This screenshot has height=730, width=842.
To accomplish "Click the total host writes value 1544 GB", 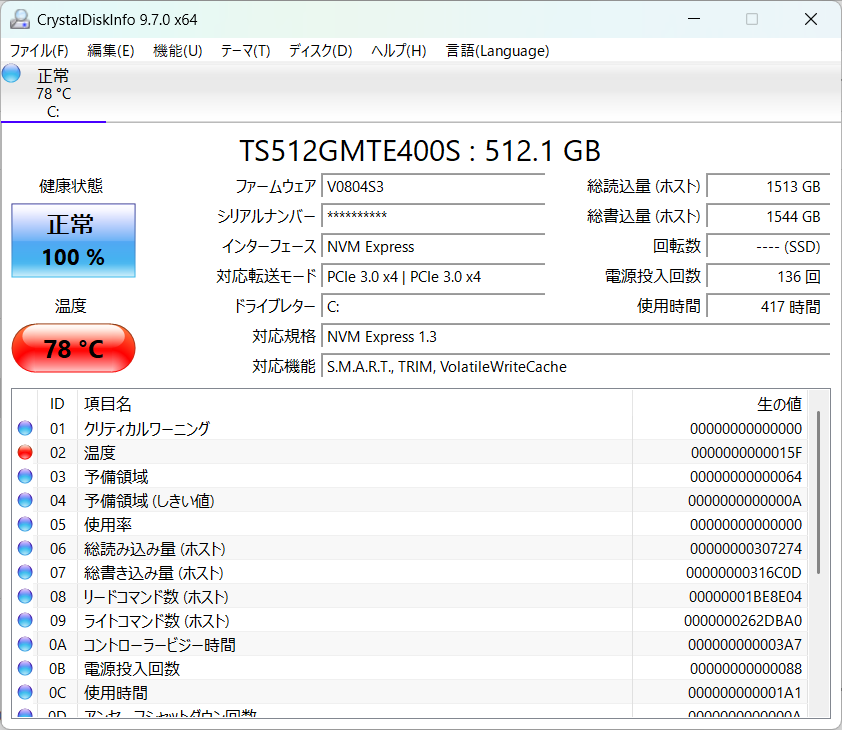I will pyautogui.click(x=768, y=216).
